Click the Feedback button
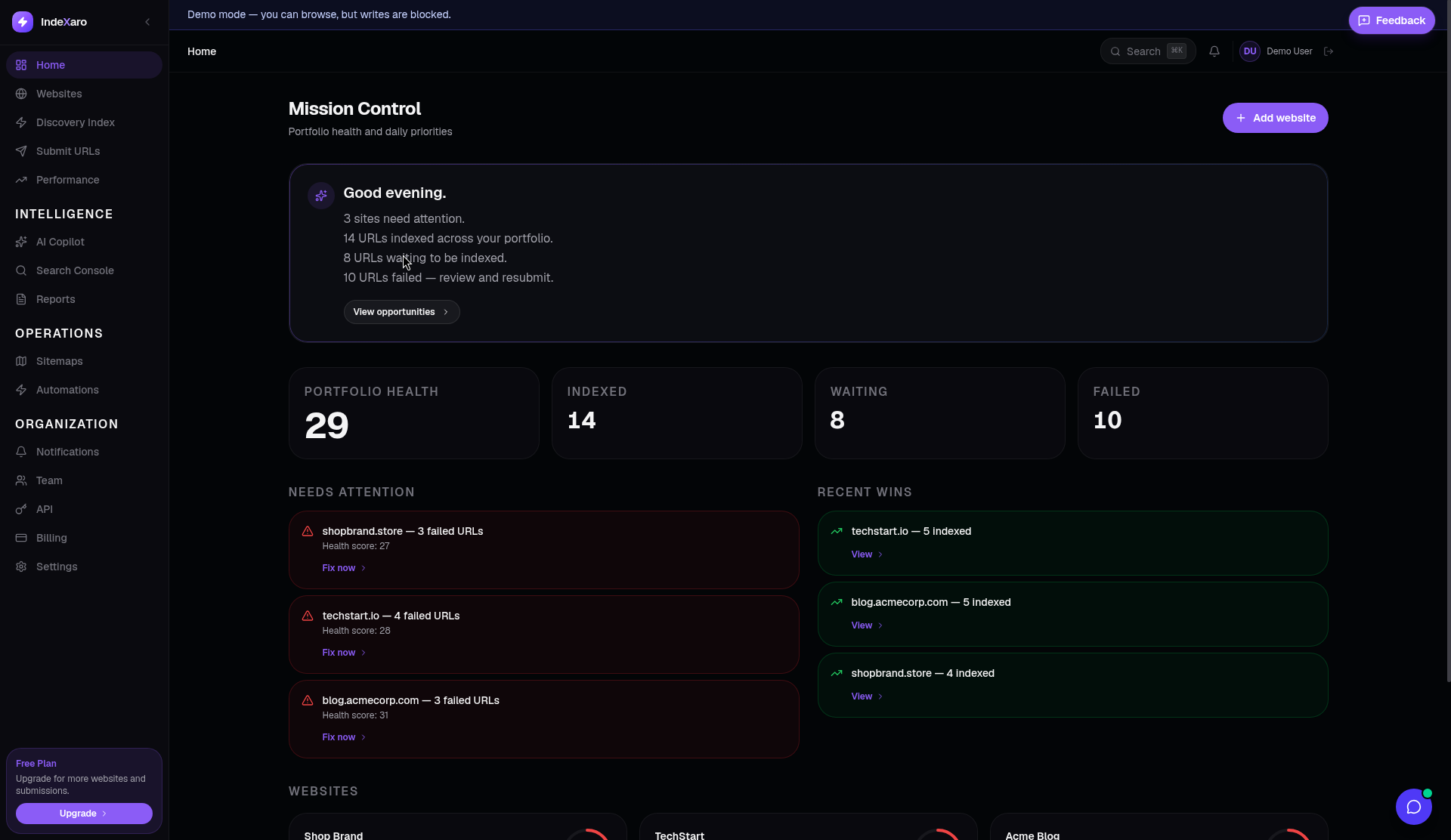Viewport: 1451px width, 840px height. point(1391,20)
